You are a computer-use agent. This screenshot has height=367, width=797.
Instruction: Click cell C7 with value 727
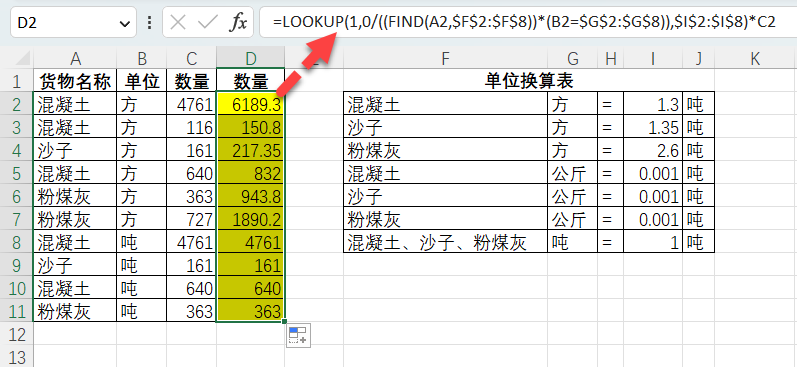coord(192,219)
